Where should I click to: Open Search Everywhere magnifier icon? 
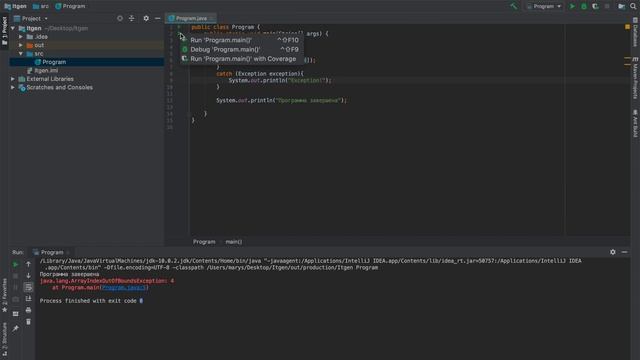pyautogui.click(x=633, y=6)
